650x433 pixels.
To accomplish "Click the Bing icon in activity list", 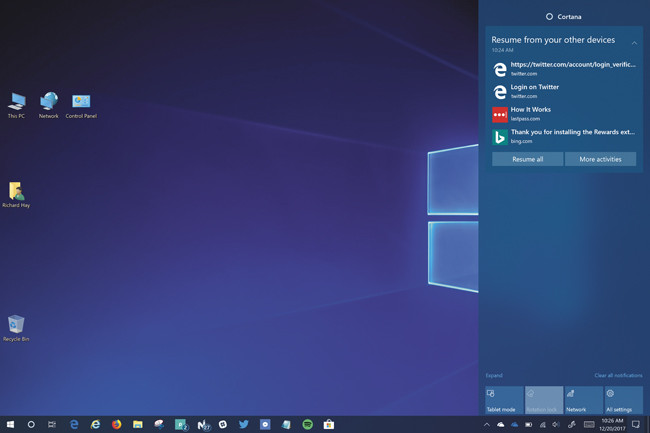I will pos(500,137).
